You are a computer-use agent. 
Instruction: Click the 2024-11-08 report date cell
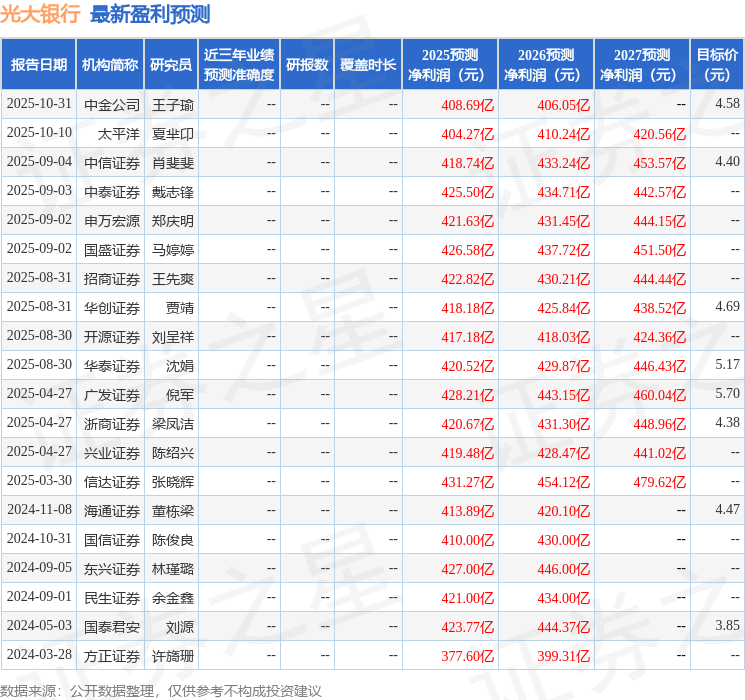click(39, 511)
